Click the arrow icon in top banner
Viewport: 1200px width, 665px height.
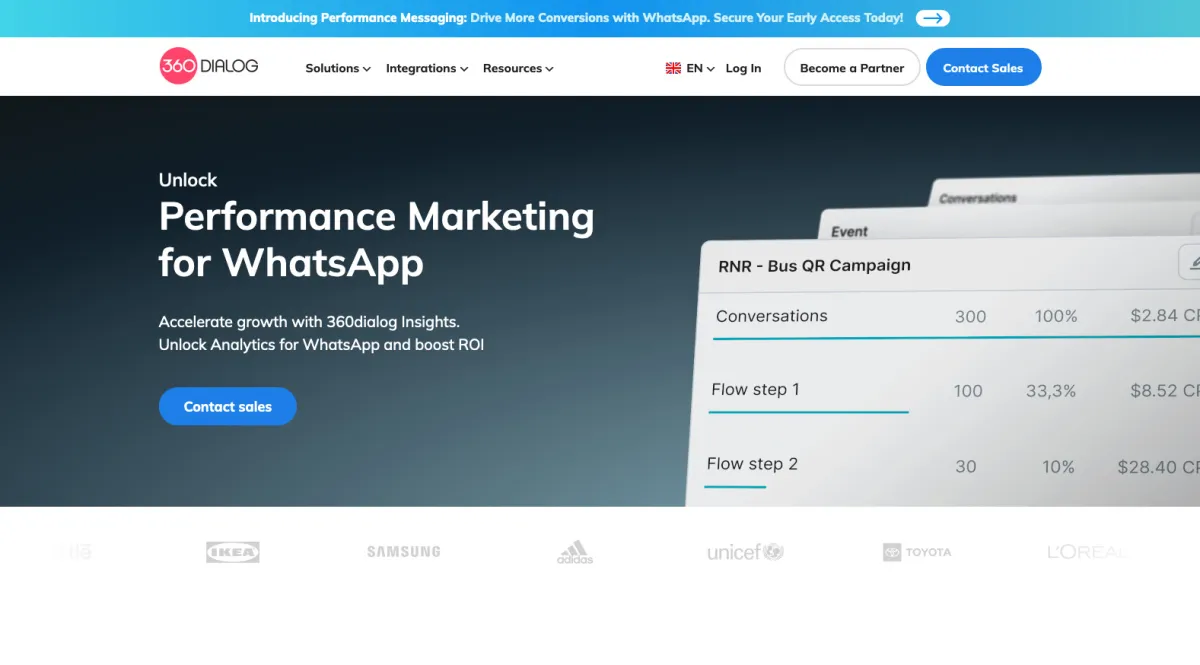(x=932, y=18)
